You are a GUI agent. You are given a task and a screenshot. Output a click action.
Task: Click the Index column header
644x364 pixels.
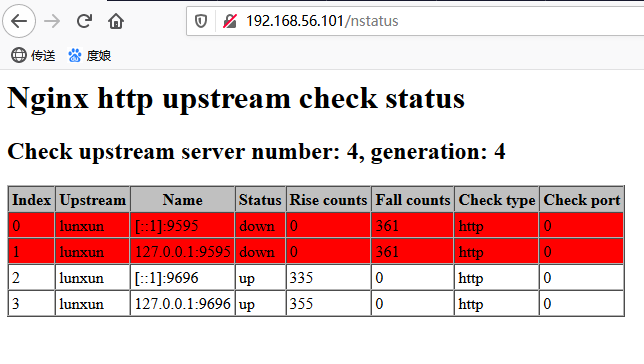[x=31, y=200]
